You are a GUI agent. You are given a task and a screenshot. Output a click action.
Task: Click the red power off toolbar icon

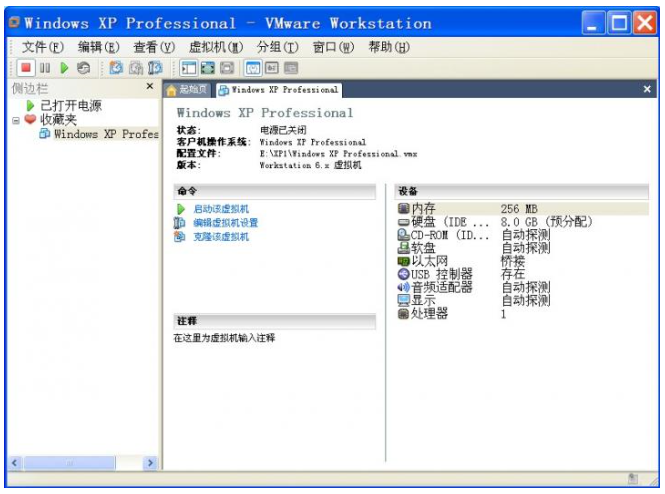(27, 69)
